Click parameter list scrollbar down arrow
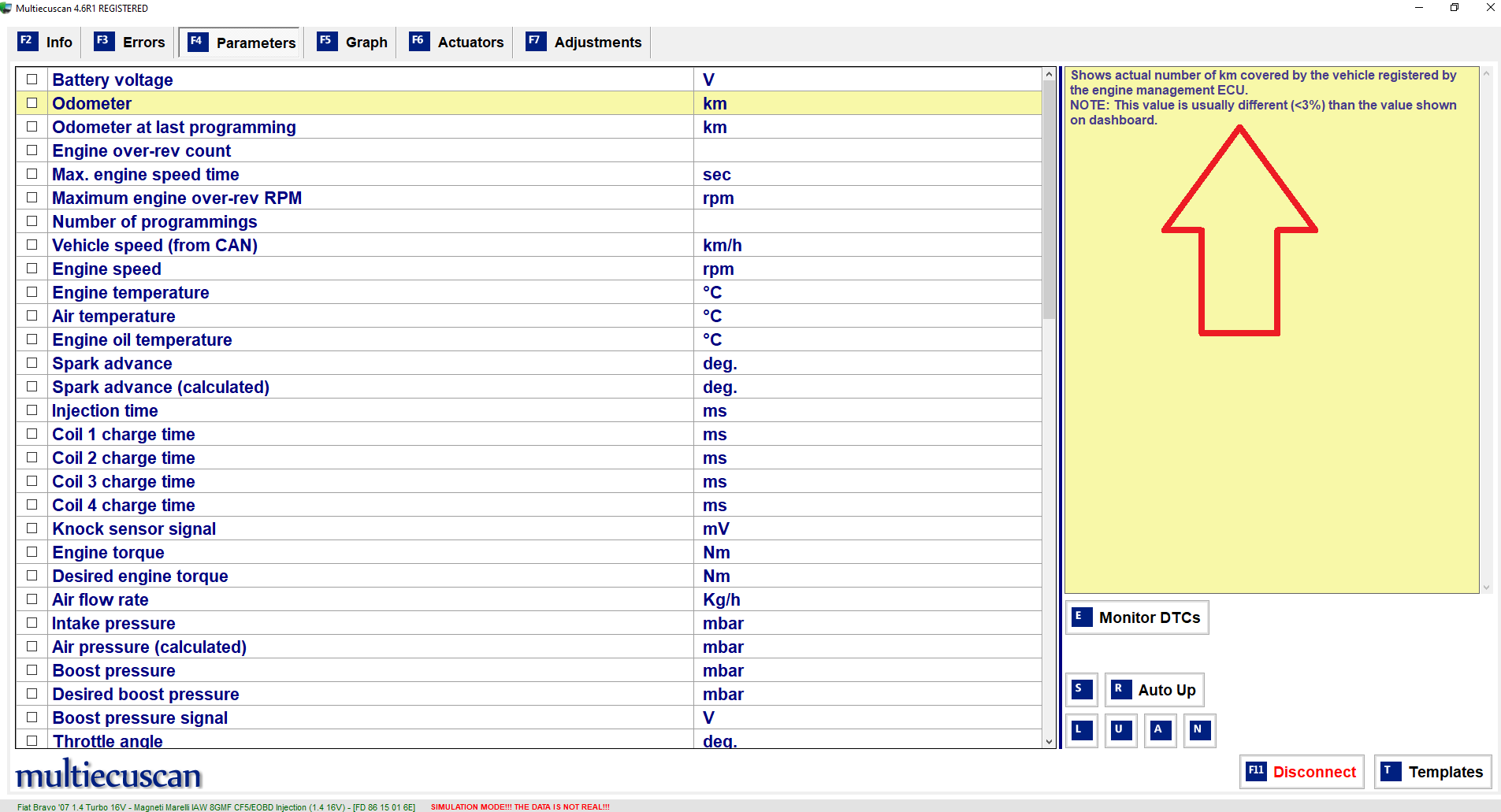This screenshot has height=812, width=1501. pyautogui.click(x=1049, y=741)
